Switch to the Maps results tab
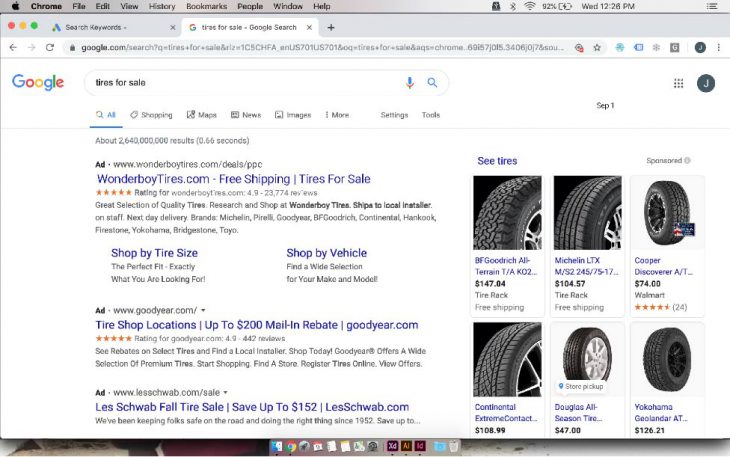Image resolution: width=730 pixels, height=457 pixels. pyautogui.click(x=202, y=115)
